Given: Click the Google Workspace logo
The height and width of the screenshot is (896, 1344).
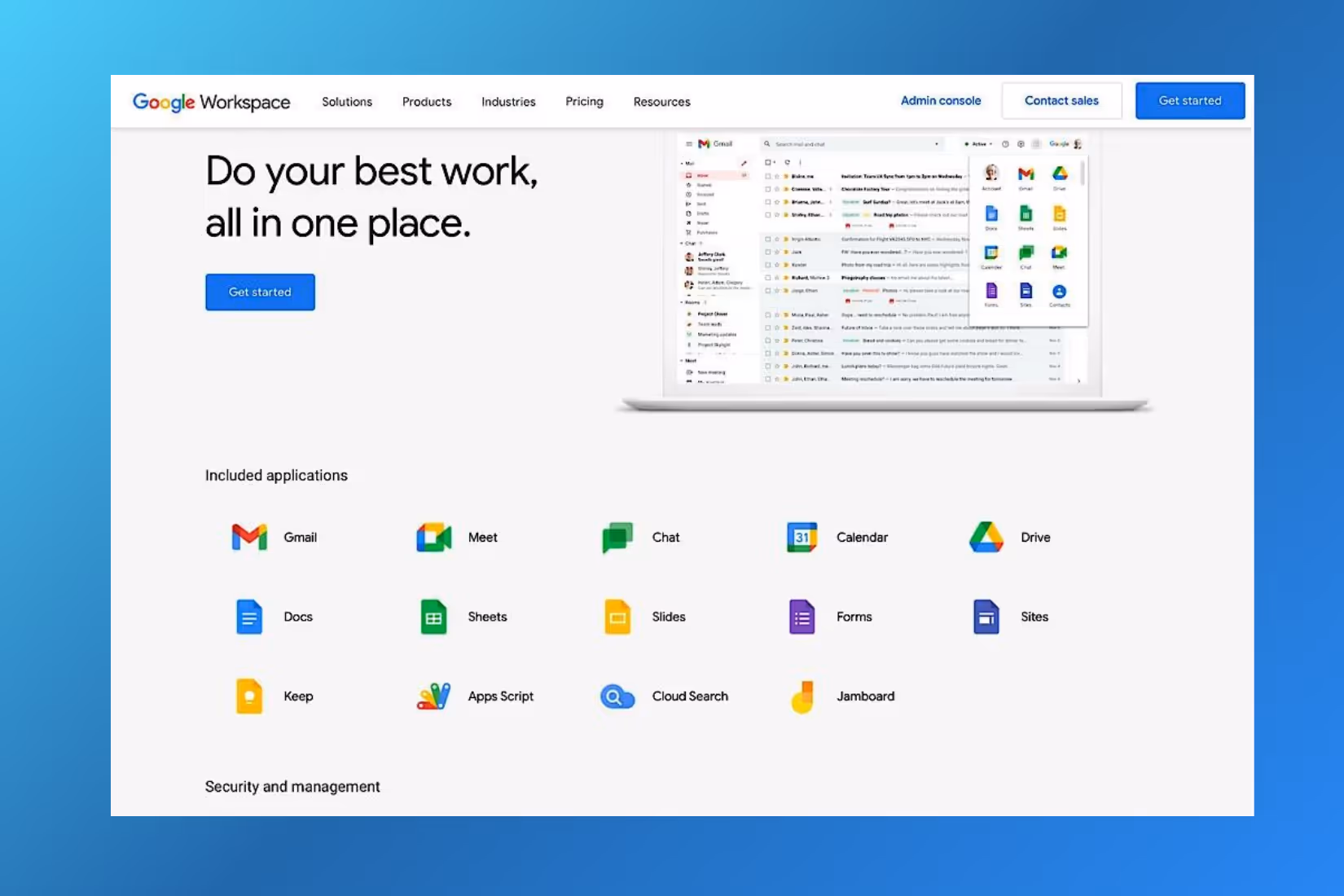Looking at the screenshot, I should (211, 102).
